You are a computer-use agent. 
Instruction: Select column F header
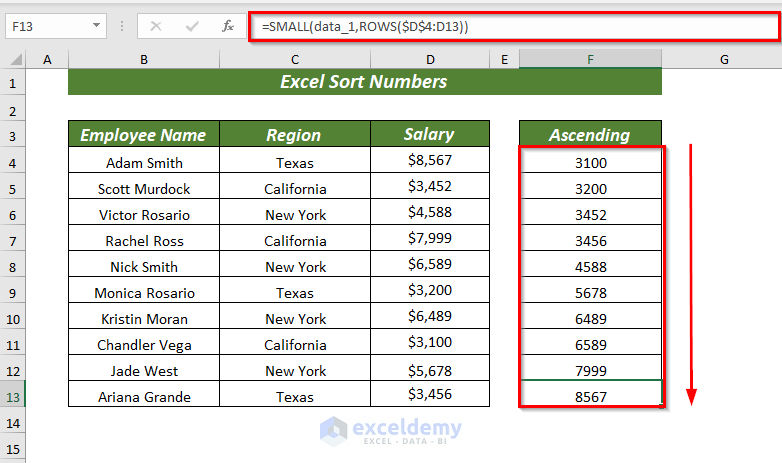point(590,59)
